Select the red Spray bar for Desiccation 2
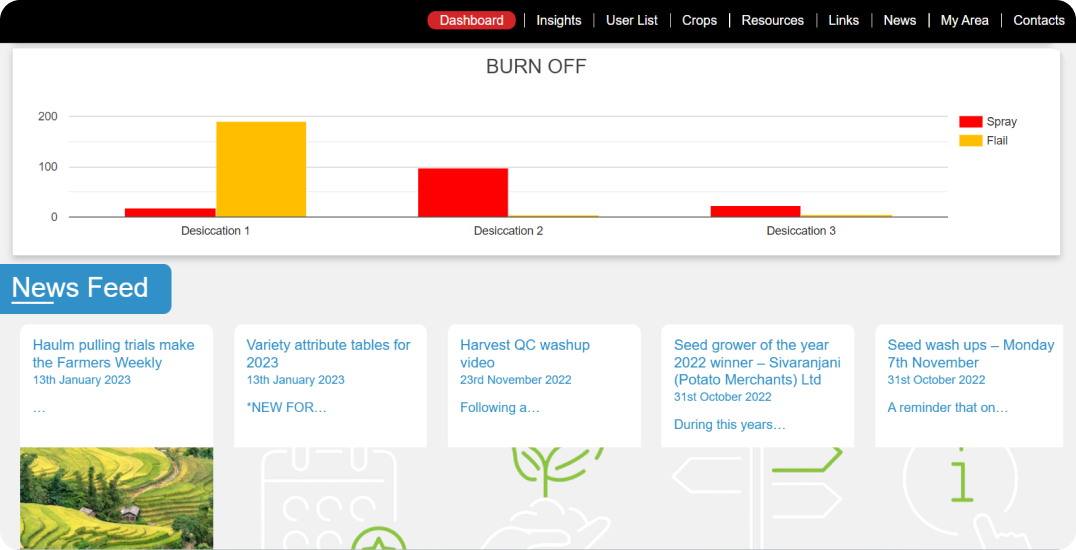 click(462, 192)
